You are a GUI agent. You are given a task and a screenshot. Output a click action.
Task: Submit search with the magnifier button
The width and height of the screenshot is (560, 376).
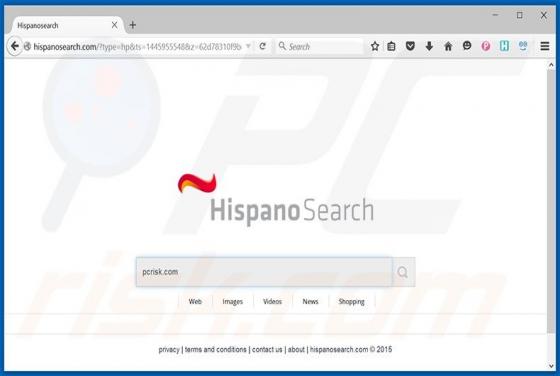[x=403, y=272]
